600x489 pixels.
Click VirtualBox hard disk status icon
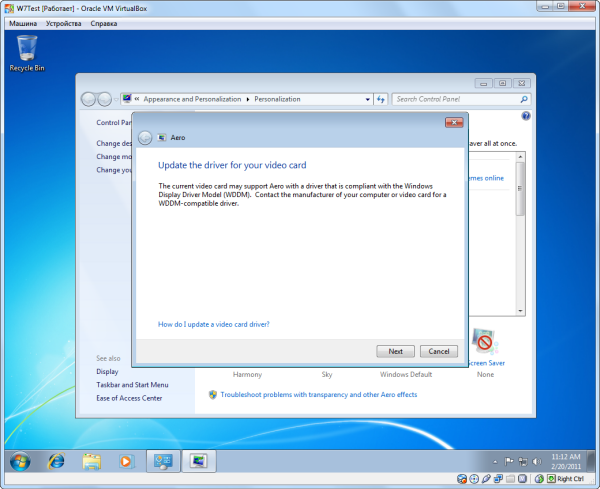[x=462, y=479]
